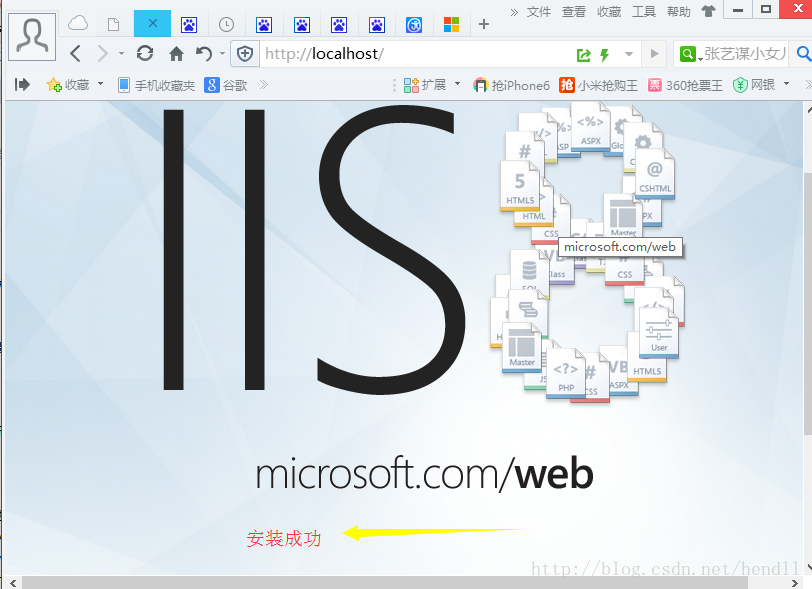The width and height of the screenshot is (812, 589).
Task: Click the vertical scrollbar thumb
Action: coord(808,304)
